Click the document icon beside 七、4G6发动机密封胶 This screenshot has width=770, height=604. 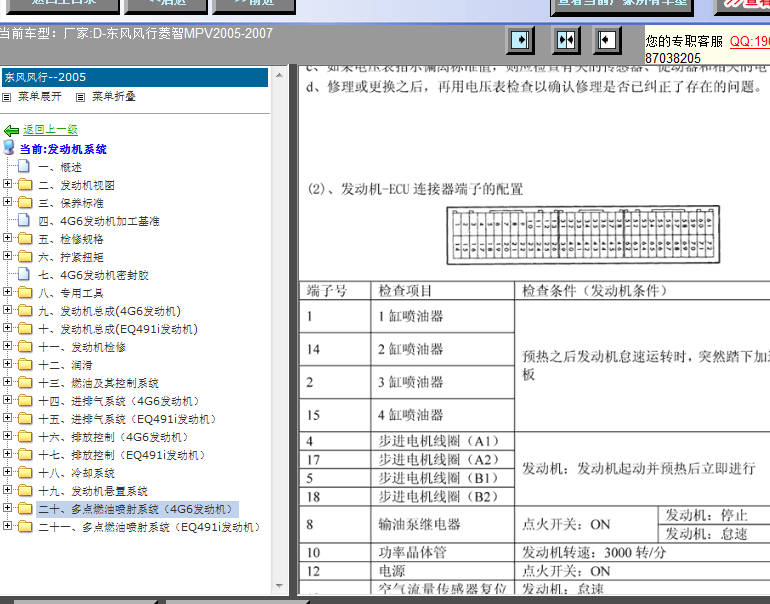(x=24, y=275)
